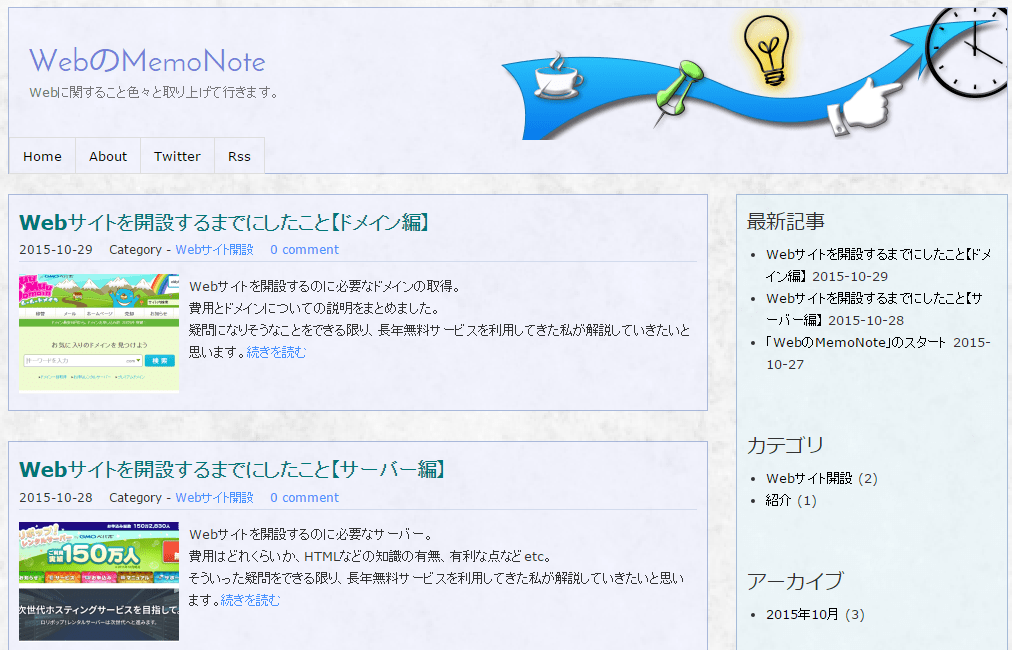The width and height of the screenshot is (1012, 650).
Task: Click the site title WebのMemoNote
Action: [148, 62]
